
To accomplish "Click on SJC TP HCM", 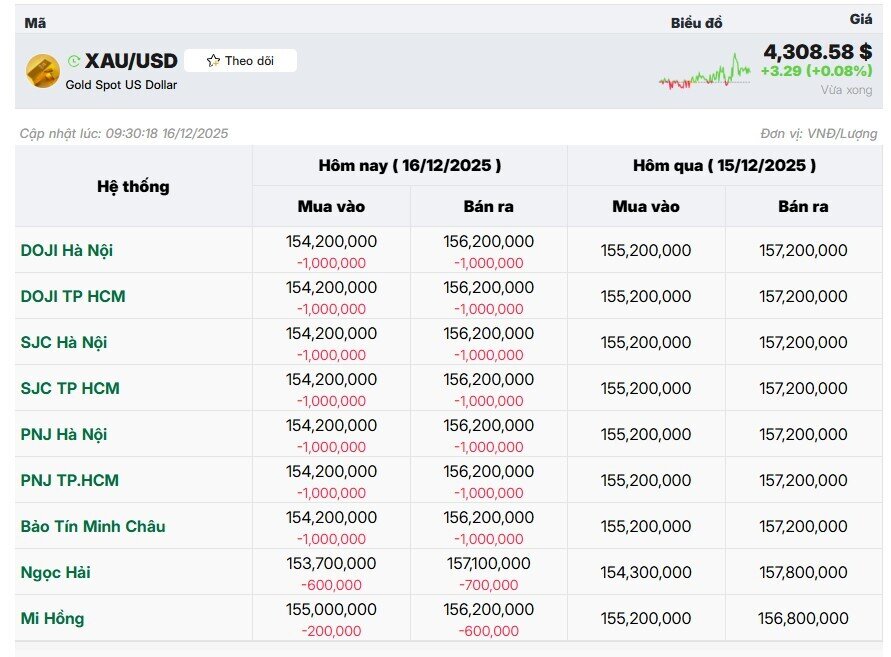I will click(x=70, y=388).
